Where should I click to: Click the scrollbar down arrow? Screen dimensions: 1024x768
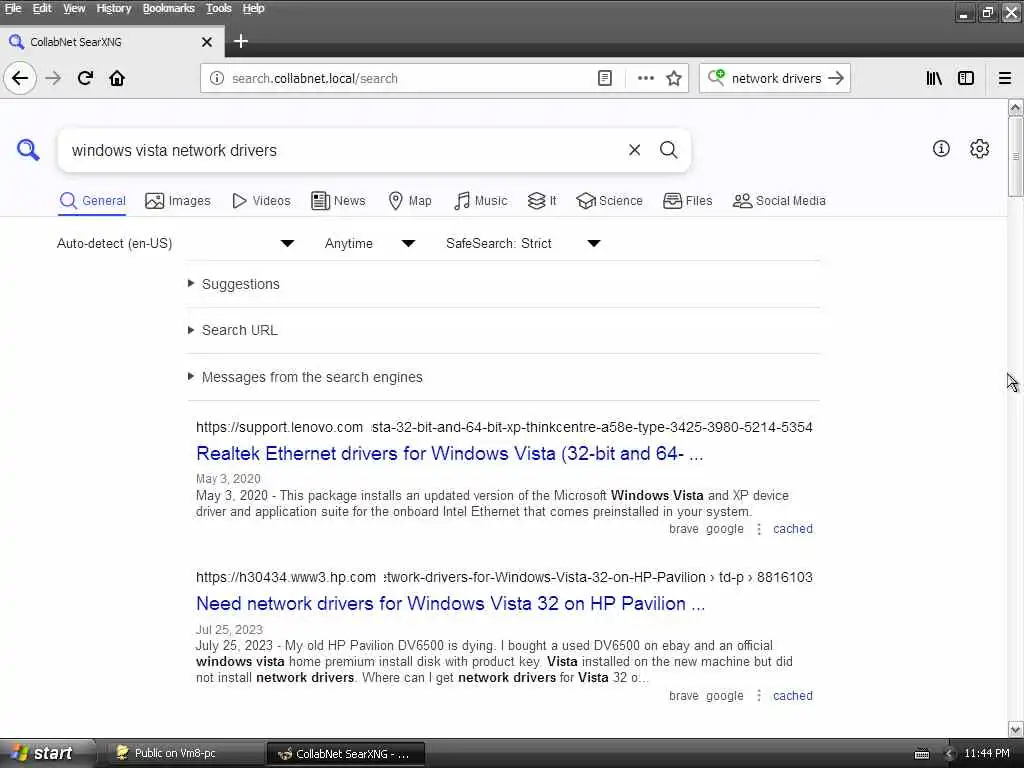pos(1016,729)
